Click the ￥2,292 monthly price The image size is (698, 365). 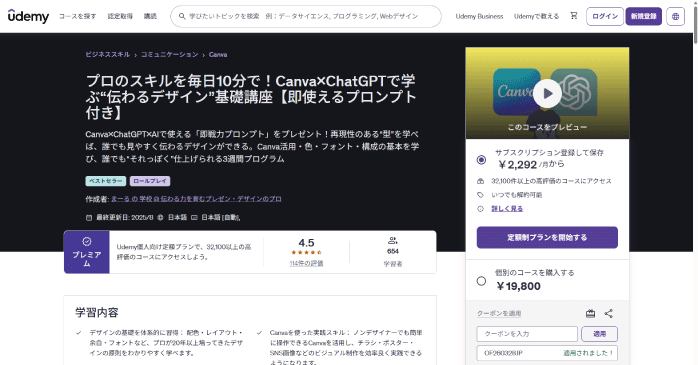pyautogui.click(x=517, y=165)
